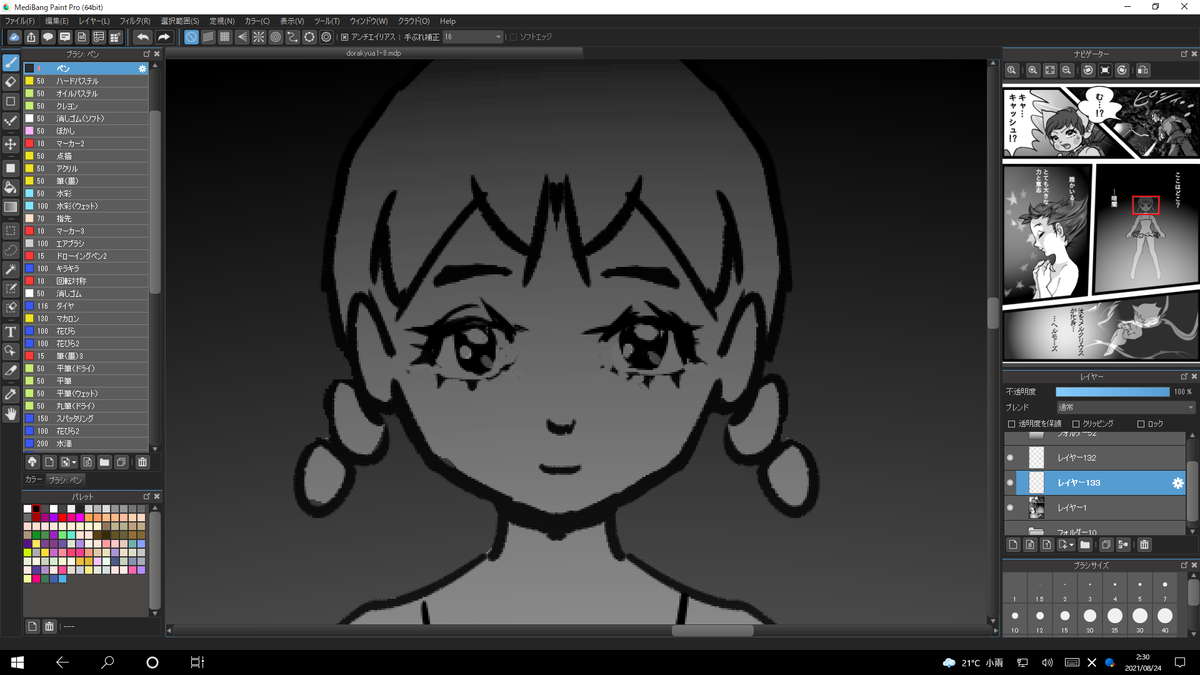Open the 手ぶれ補正 value dropdown
The height and width of the screenshot is (675, 1200).
(x=473, y=37)
